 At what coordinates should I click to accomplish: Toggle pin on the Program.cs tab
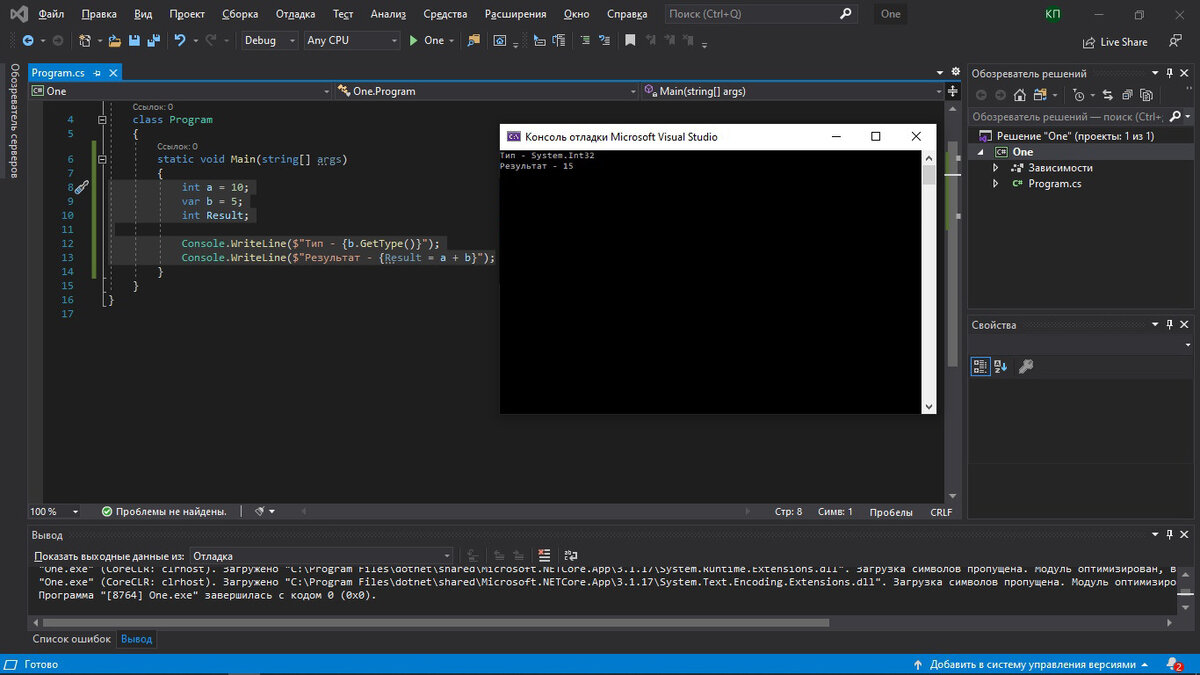98,73
